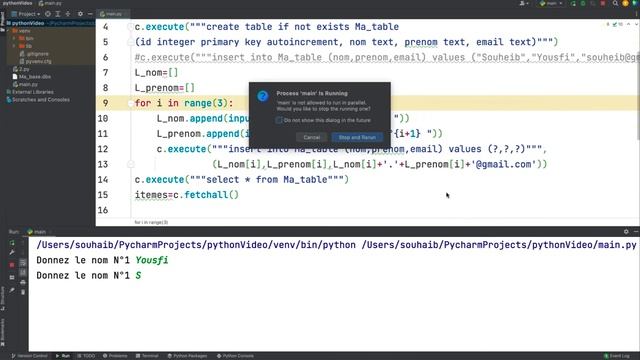Click green rerun icon in Run panel
Viewport: 640px width, 360px height.
pos(12,243)
